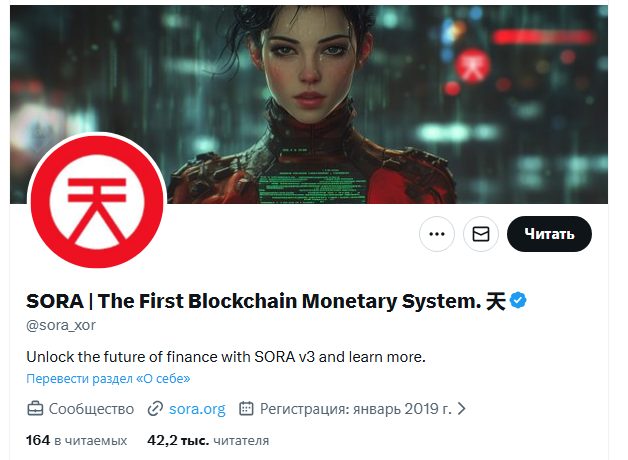Screen dimensions: 628x460
Task: Click the bio text about SORA v3
Action: [x=226, y=356]
